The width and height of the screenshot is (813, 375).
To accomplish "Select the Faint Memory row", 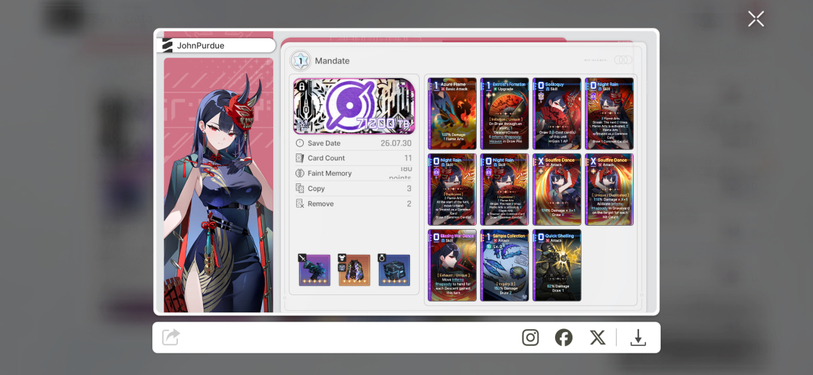I will [354, 173].
